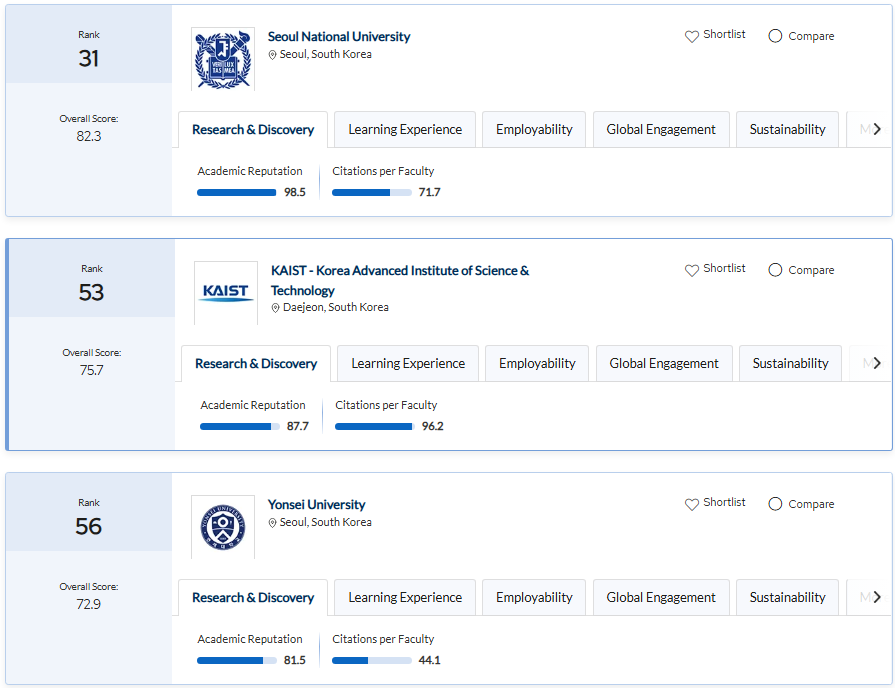This screenshot has height=688, width=895.
Task: Select Compare radio for KAIST
Action: (x=775, y=270)
